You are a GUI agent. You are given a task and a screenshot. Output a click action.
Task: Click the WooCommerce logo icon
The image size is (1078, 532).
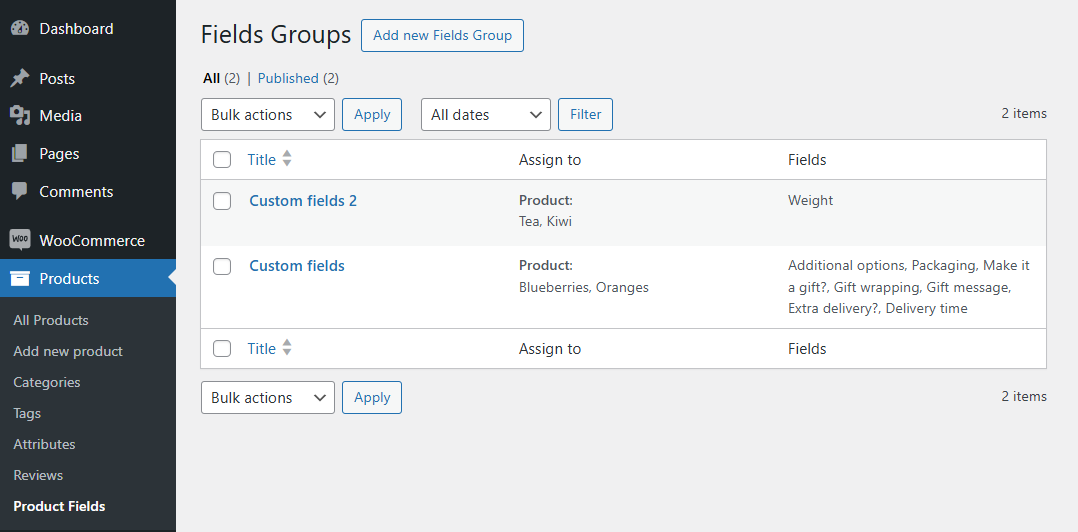point(20,241)
